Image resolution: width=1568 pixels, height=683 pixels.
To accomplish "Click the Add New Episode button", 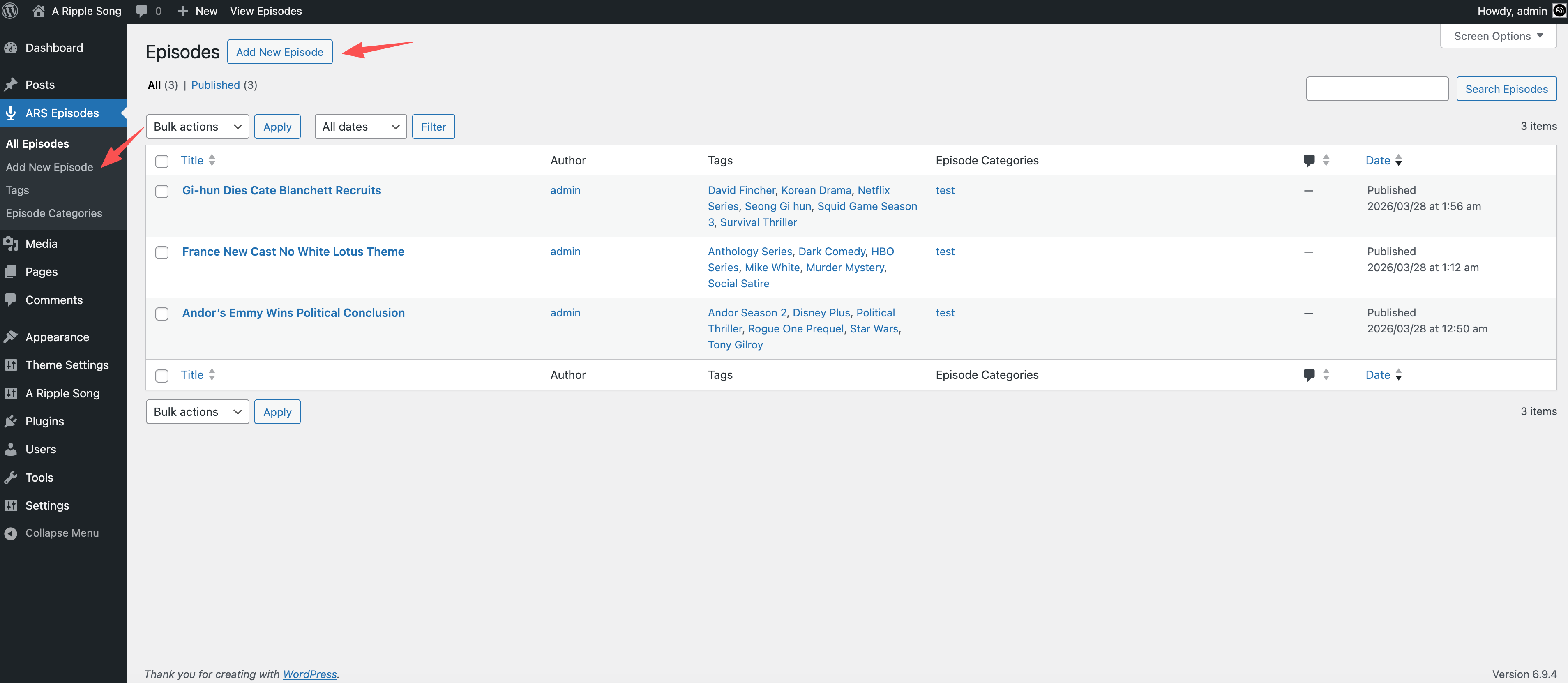I will pyautogui.click(x=279, y=52).
